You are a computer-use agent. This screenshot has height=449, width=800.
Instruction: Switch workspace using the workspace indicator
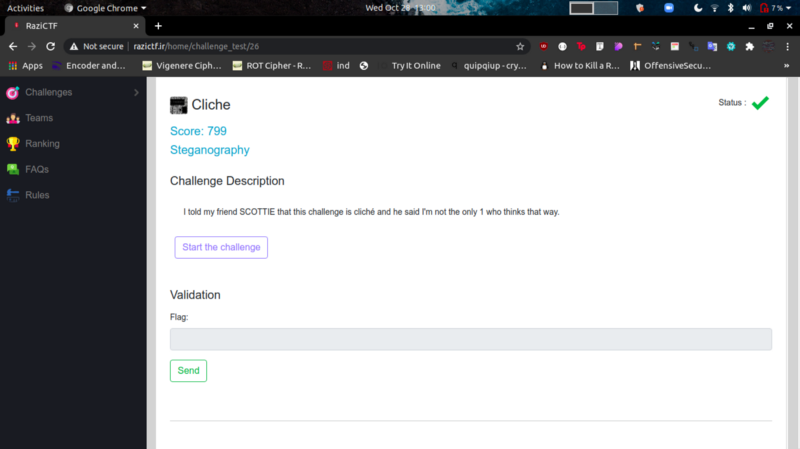click(593, 8)
